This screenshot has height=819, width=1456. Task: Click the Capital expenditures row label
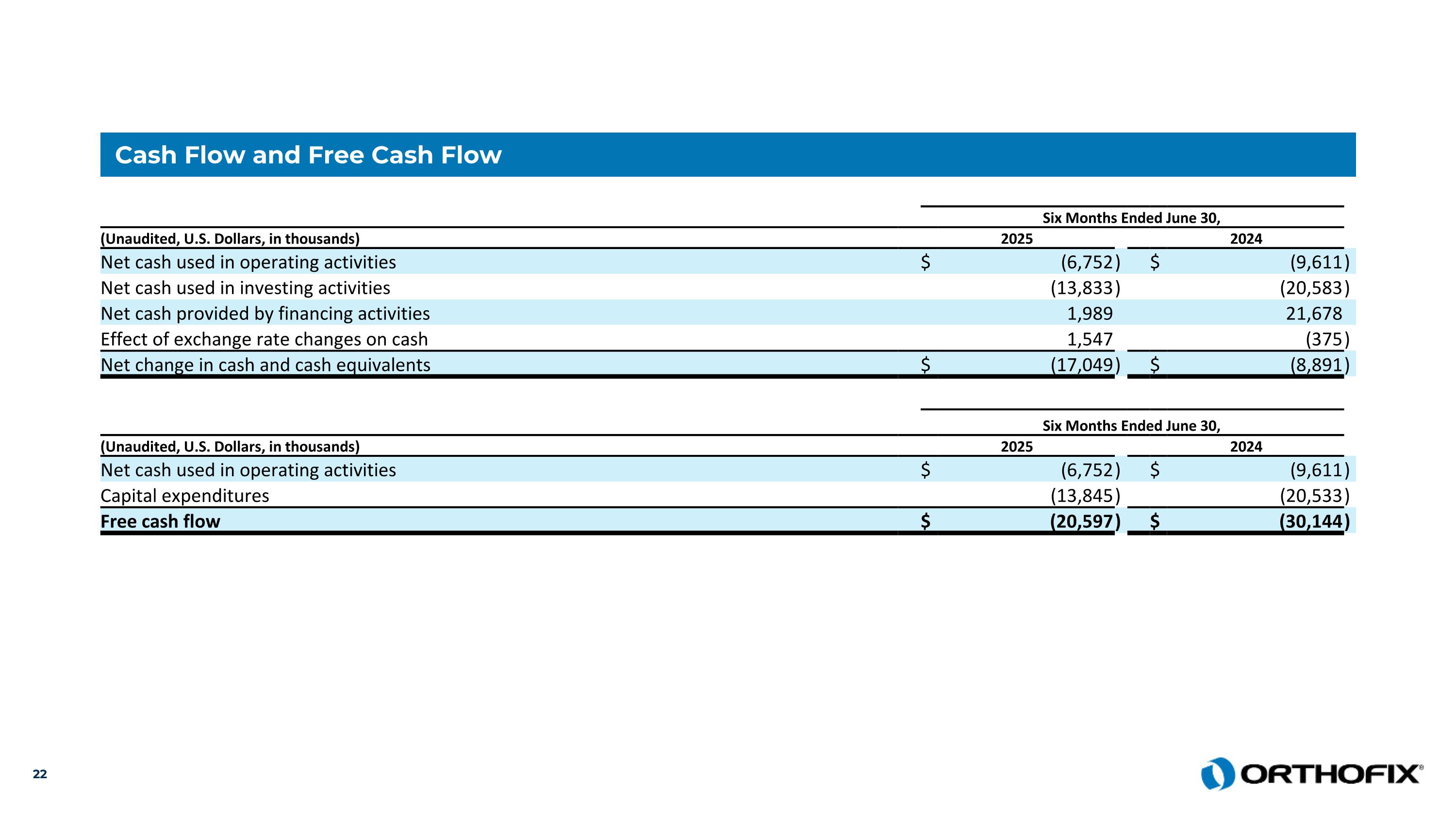(185, 496)
